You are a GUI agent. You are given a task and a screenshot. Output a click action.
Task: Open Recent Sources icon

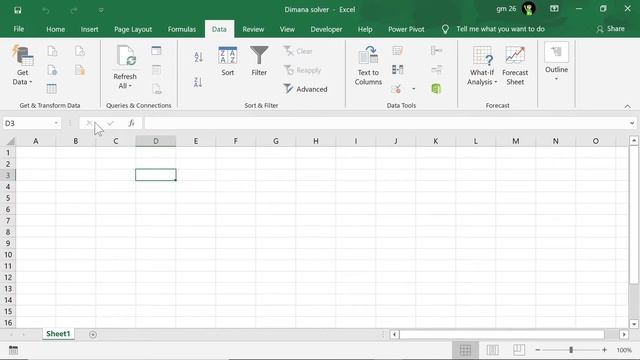point(80,51)
